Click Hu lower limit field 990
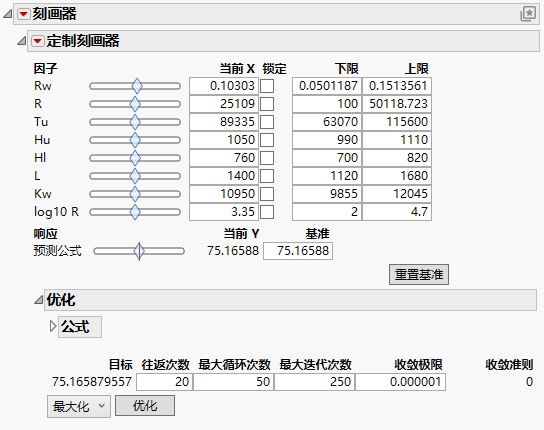544x430 pixels. (x=327, y=140)
